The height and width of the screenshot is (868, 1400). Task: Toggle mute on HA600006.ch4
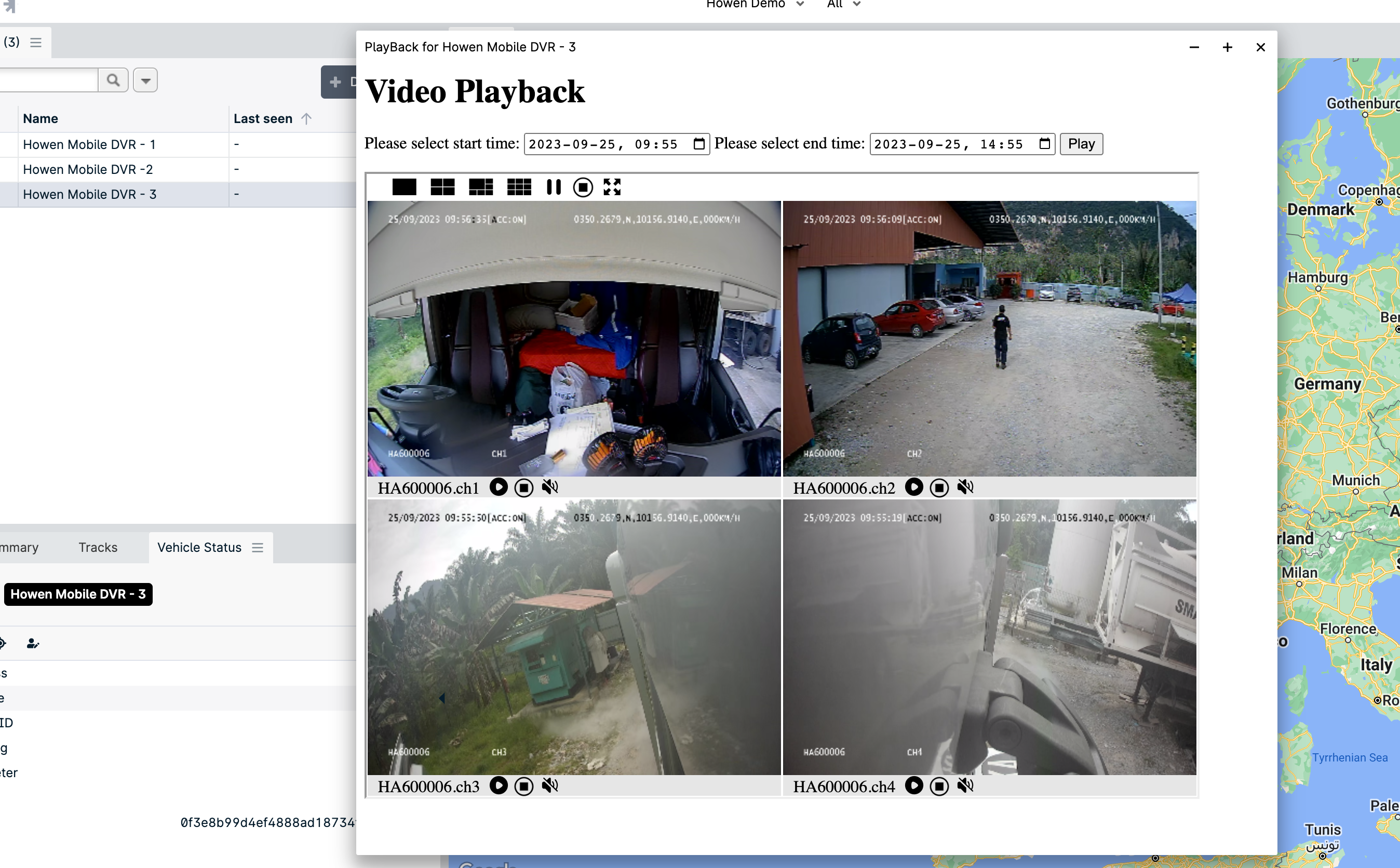tap(965, 786)
